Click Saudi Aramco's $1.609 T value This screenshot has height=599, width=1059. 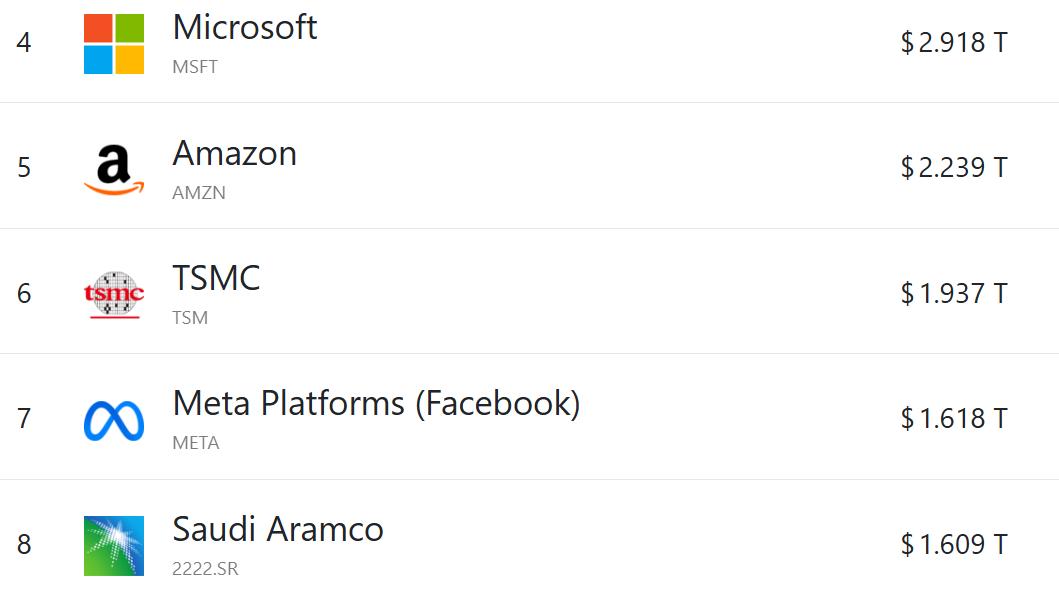tap(953, 544)
